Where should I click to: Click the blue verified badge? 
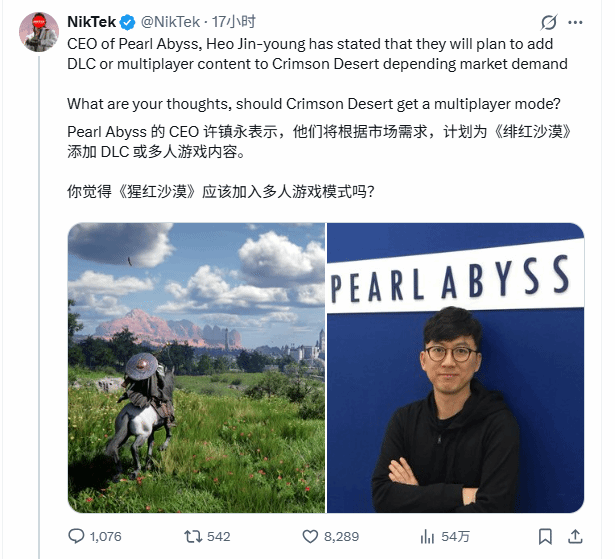tap(127, 22)
